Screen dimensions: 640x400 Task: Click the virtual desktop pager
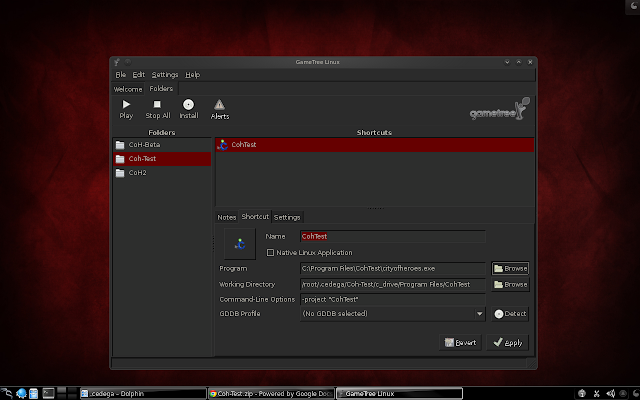click(67, 393)
